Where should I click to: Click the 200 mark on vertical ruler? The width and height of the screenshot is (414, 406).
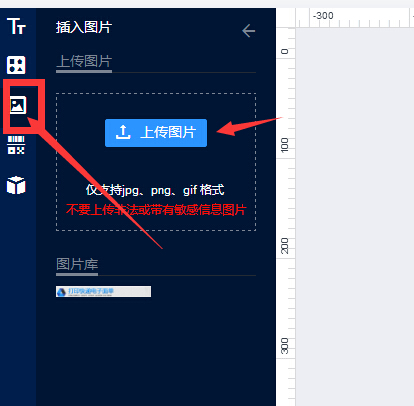[x=284, y=246]
